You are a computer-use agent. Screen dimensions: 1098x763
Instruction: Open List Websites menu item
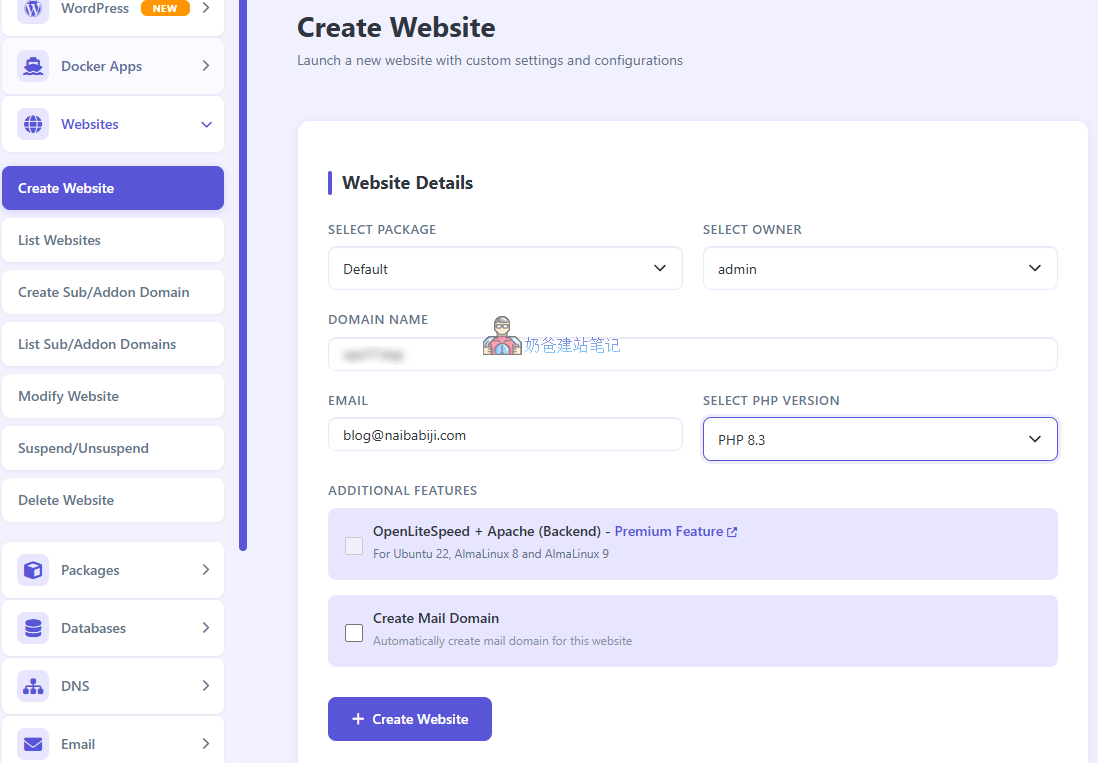pos(60,240)
